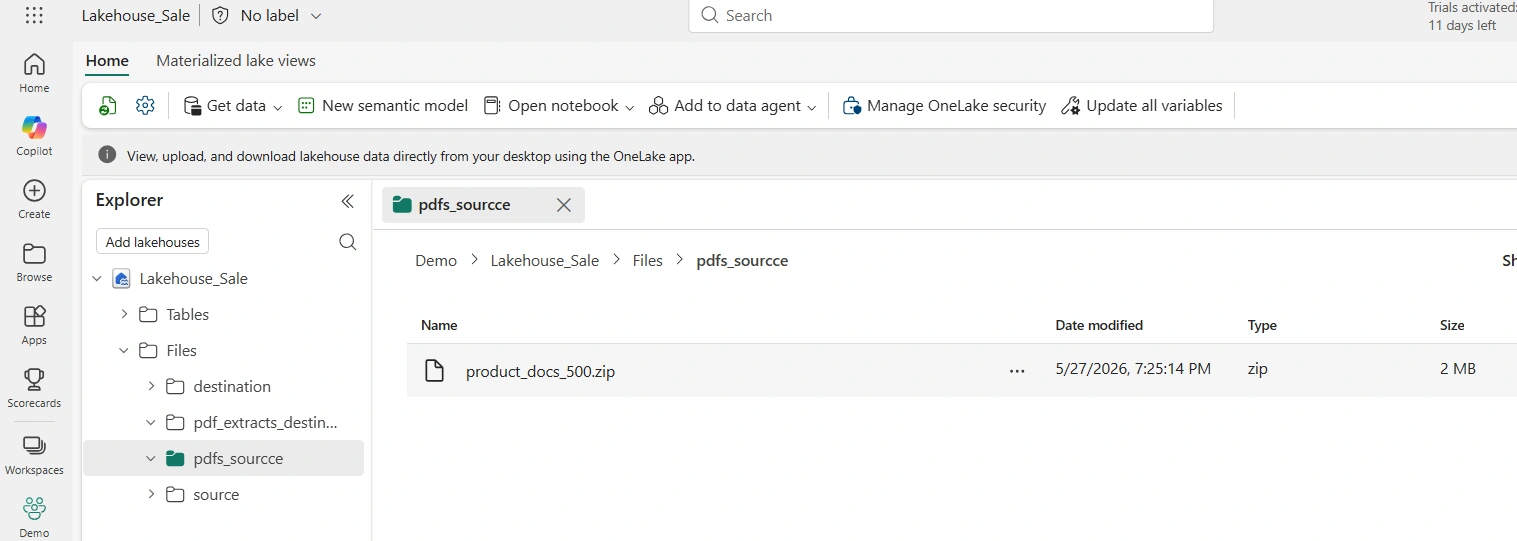
Task: Open Scorecards in the side rail
Action: click(x=34, y=388)
